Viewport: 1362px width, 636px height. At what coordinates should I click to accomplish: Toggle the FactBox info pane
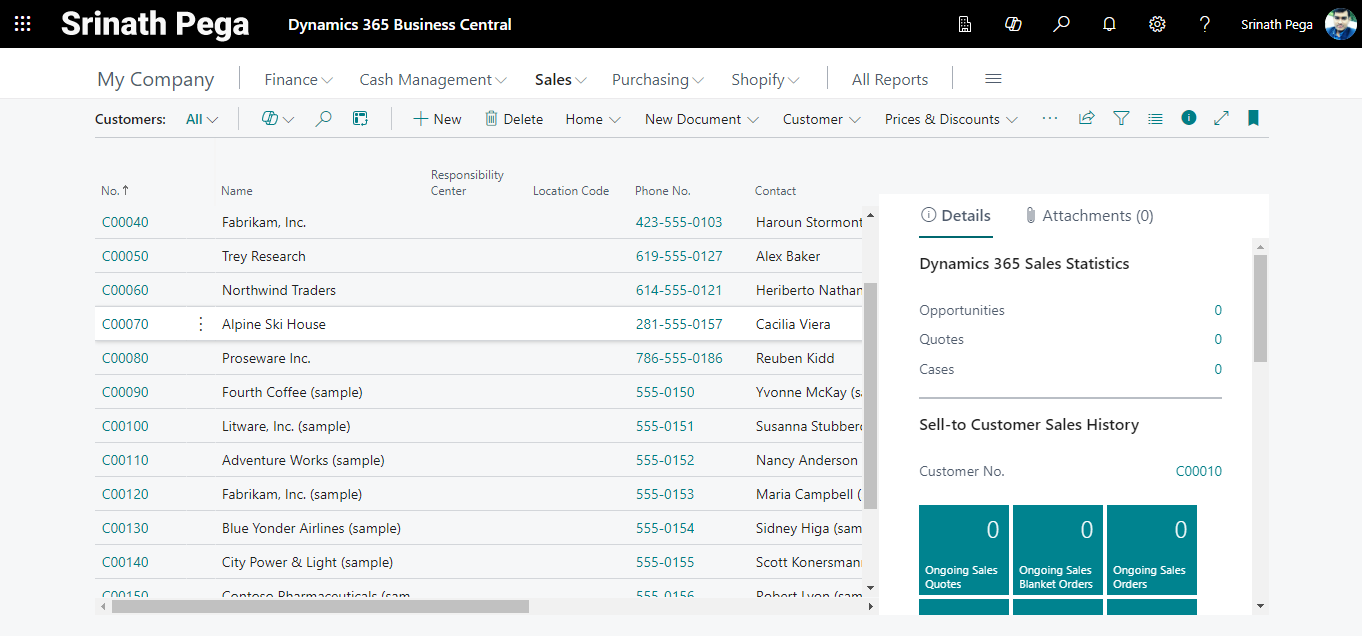[1188, 118]
